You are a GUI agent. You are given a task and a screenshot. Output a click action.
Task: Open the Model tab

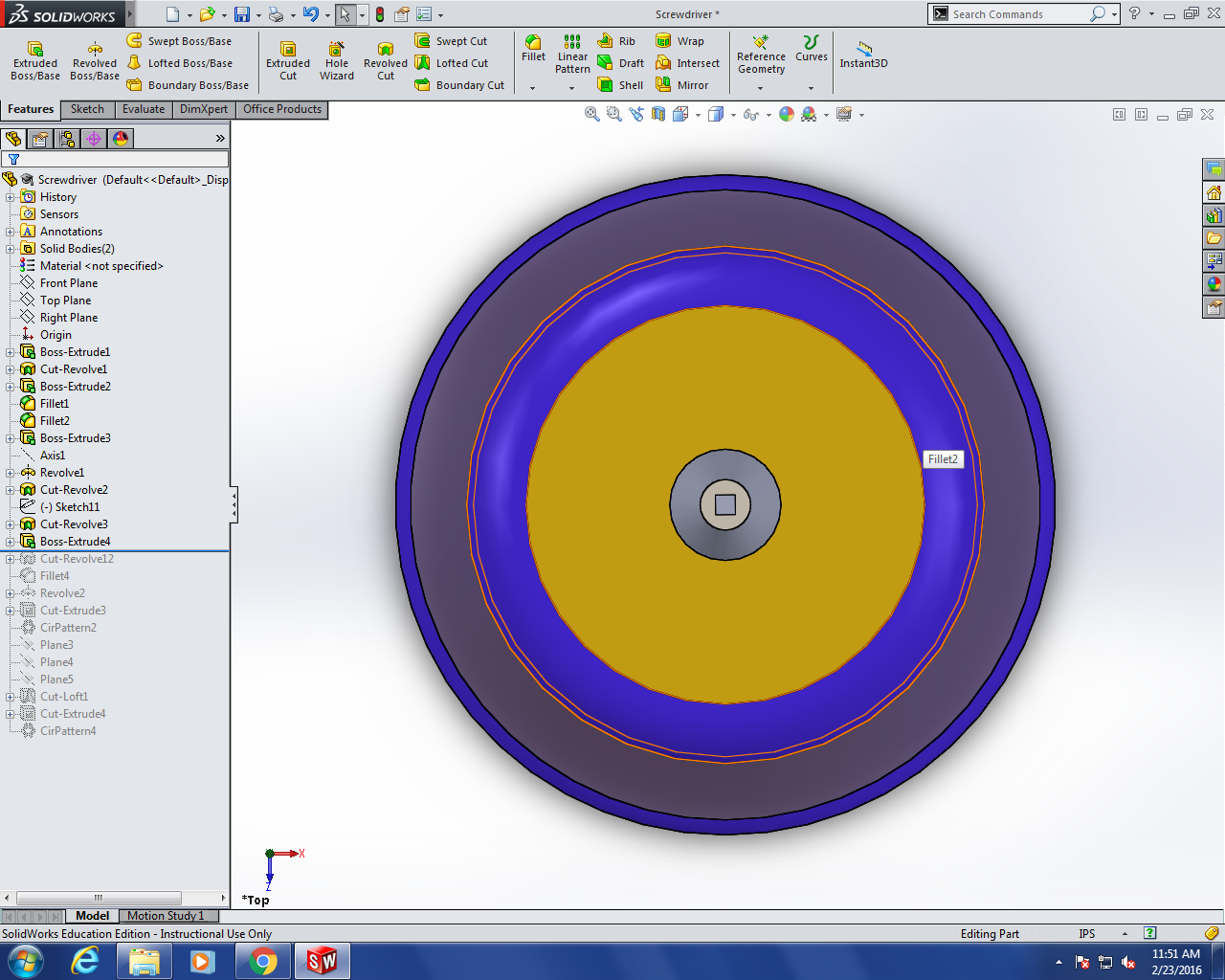92,916
